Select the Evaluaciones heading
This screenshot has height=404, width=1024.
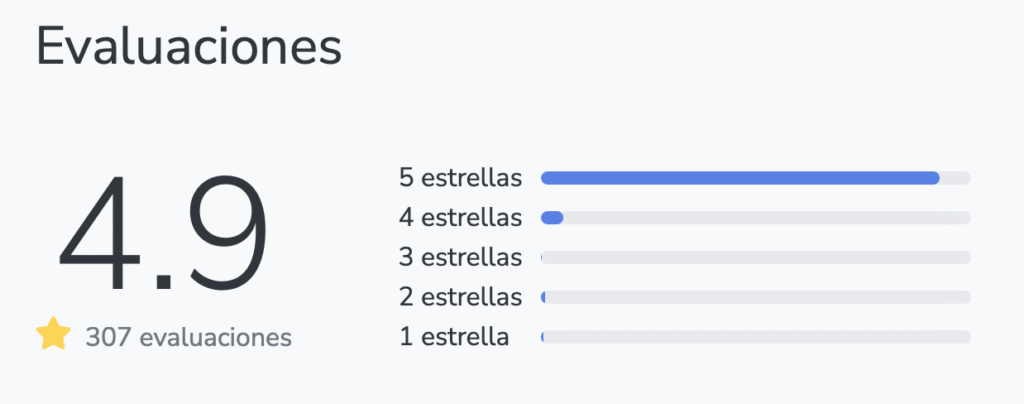pos(189,46)
